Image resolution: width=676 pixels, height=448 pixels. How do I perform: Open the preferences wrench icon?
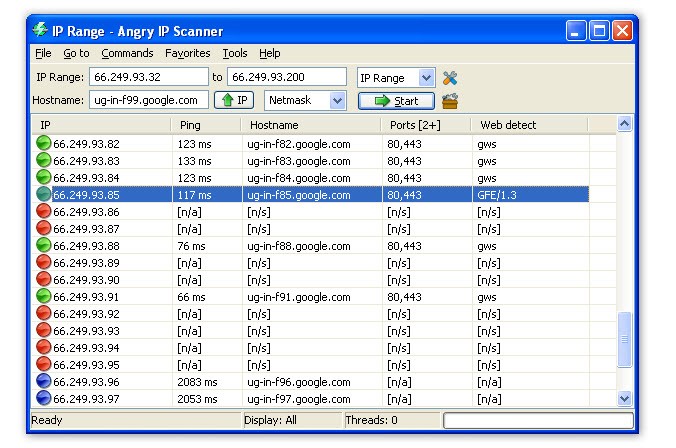450,78
